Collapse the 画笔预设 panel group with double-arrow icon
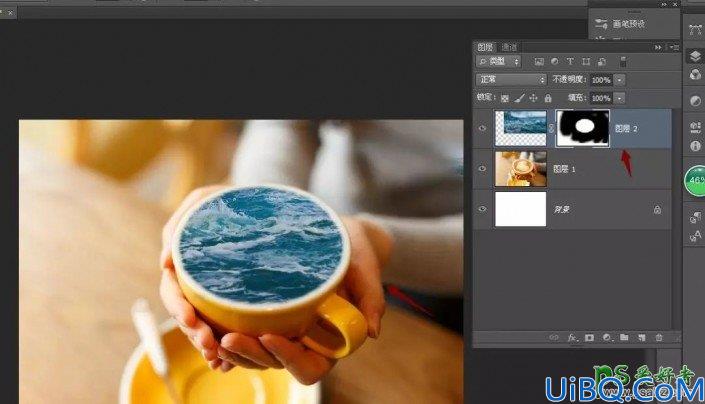The image size is (705, 404). point(664,4)
